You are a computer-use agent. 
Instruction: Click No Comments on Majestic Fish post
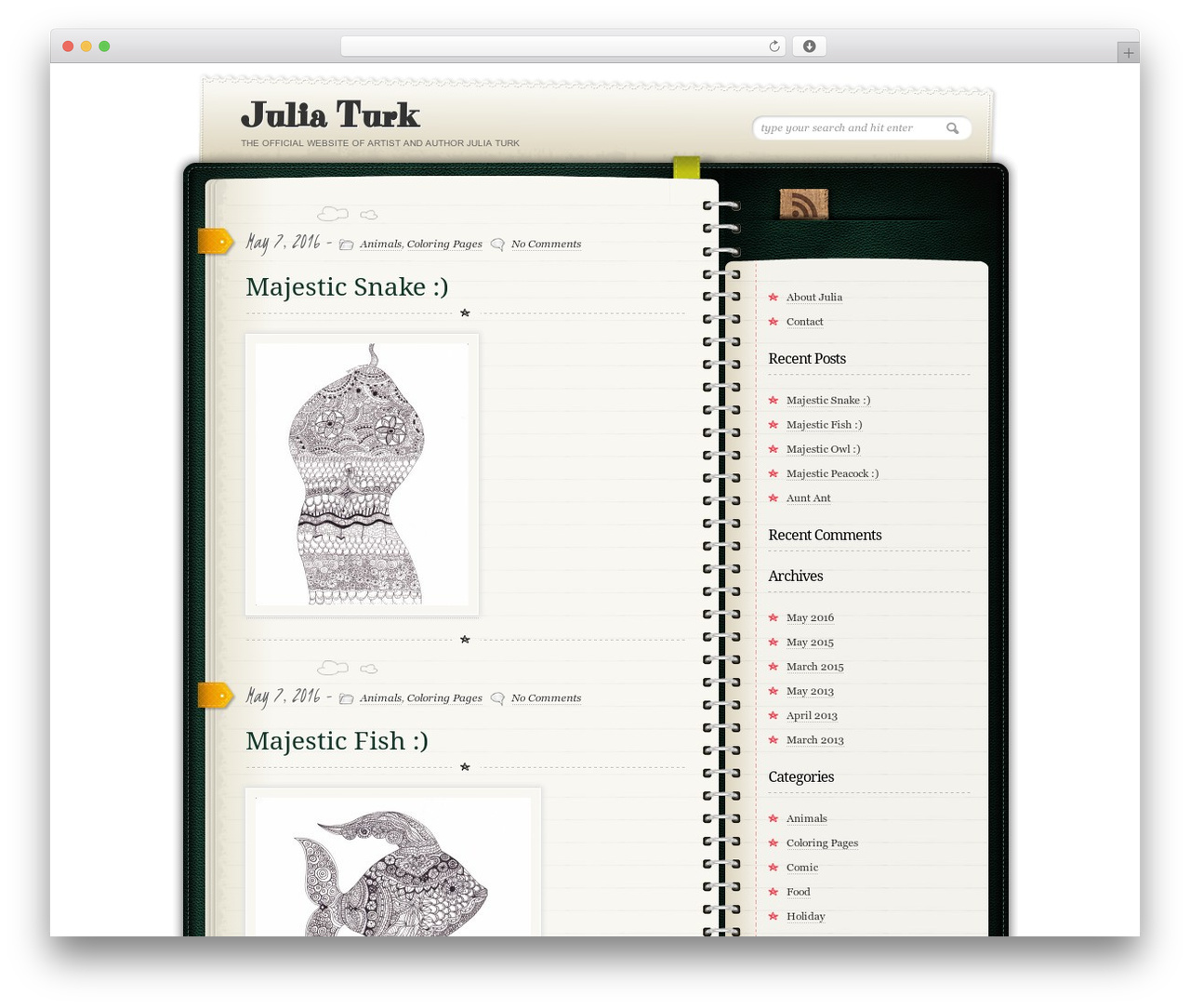[x=546, y=697]
